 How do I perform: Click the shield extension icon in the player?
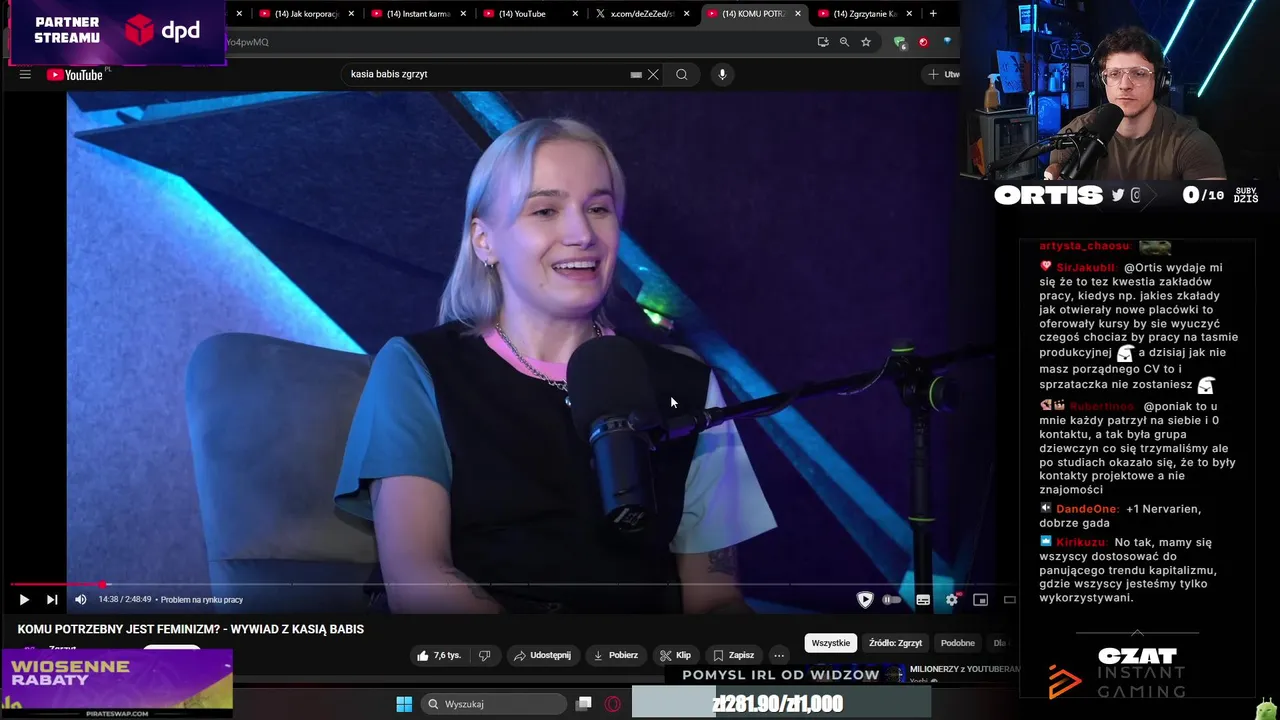coord(865,600)
